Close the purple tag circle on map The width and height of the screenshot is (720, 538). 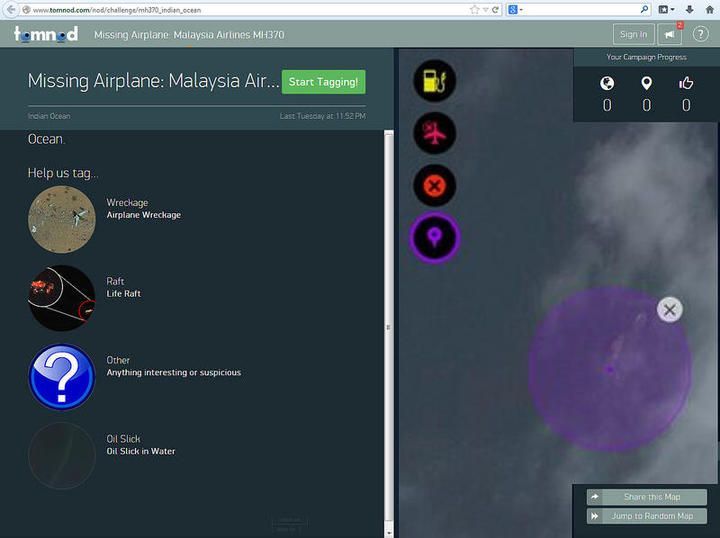[669, 310]
